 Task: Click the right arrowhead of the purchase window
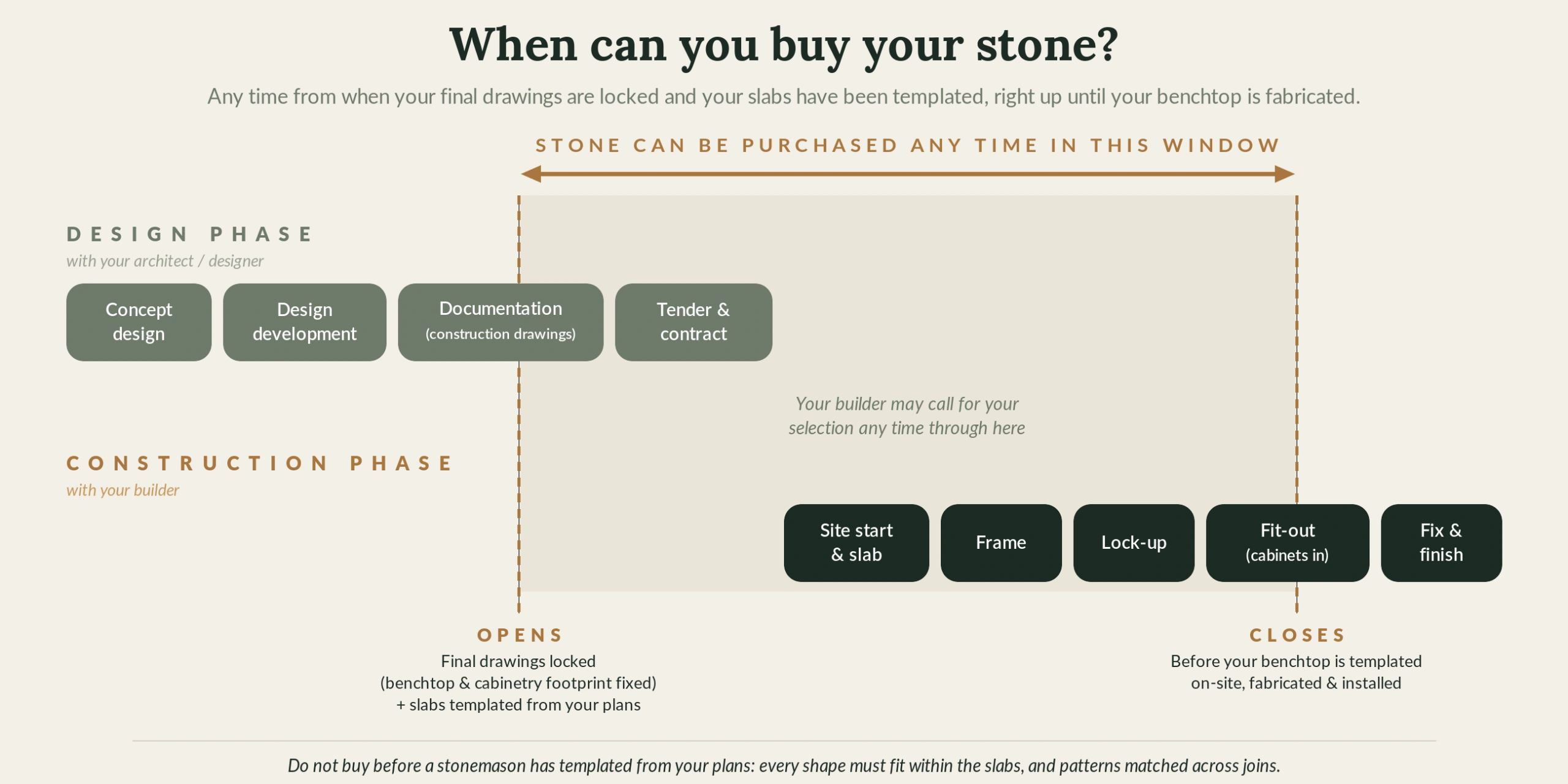click(1284, 174)
